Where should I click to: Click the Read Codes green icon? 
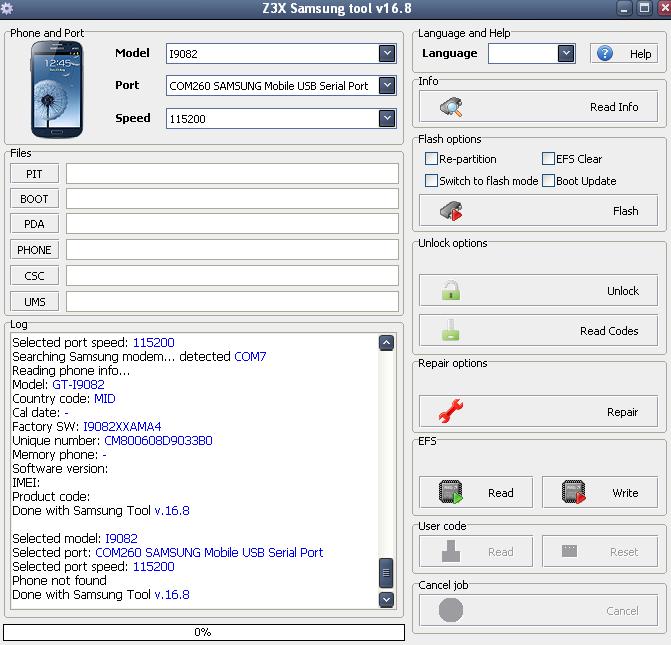pos(451,330)
